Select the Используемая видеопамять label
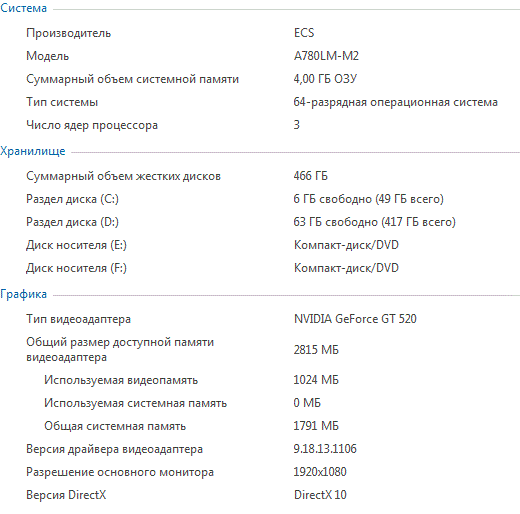520x514 pixels. (x=121, y=380)
